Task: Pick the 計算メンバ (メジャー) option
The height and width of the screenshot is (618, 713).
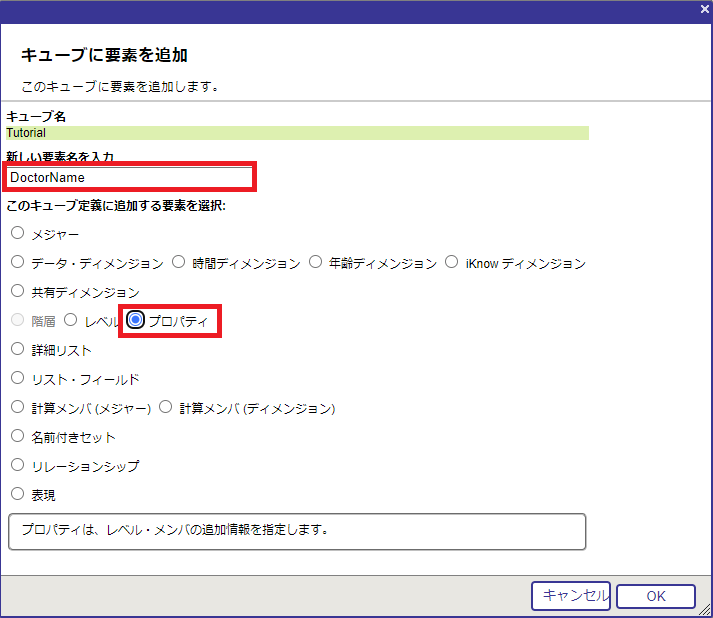Action: 17,407
